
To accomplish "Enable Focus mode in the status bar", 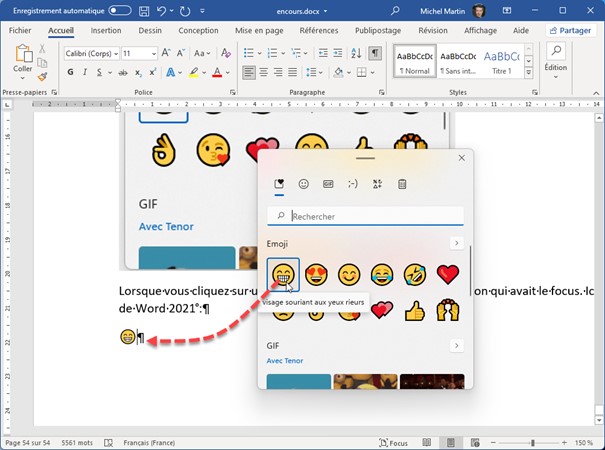I will click(x=393, y=442).
